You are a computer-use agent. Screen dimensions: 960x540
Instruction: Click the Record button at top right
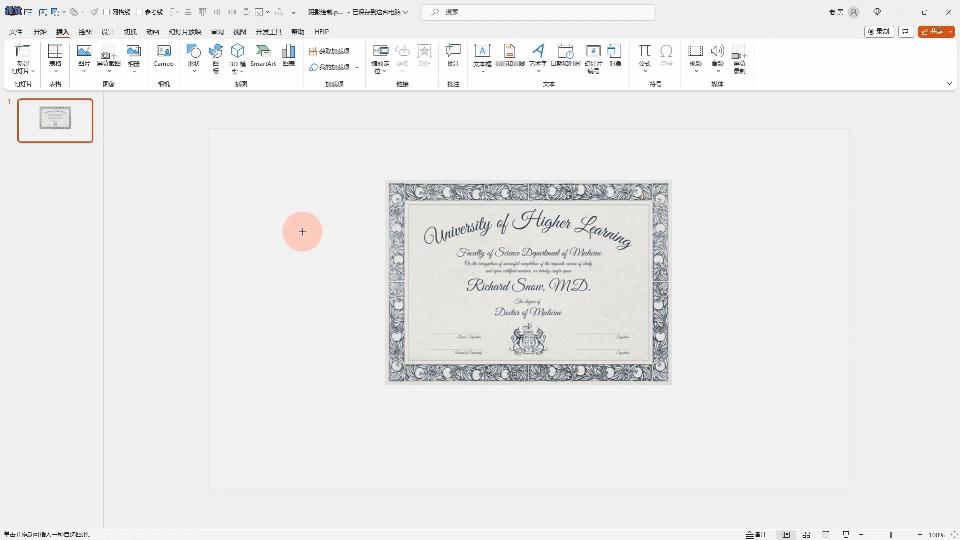coord(878,32)
